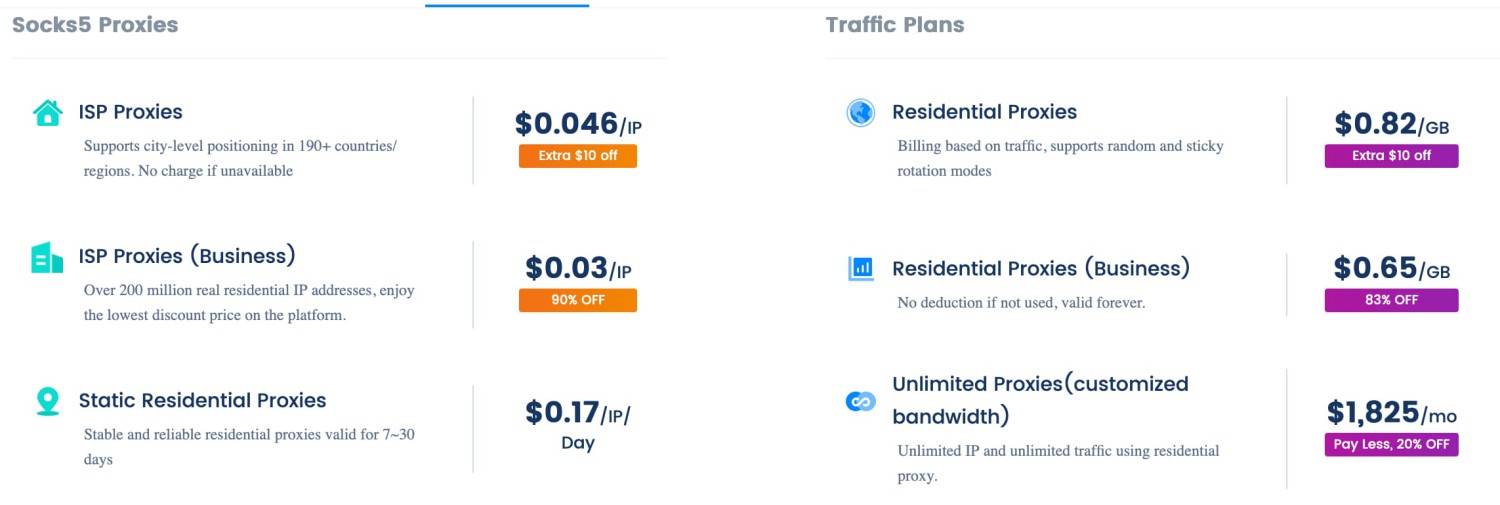
Task: Click the building icon for ISP Proxies (Business)
Action: click(47, 258)
